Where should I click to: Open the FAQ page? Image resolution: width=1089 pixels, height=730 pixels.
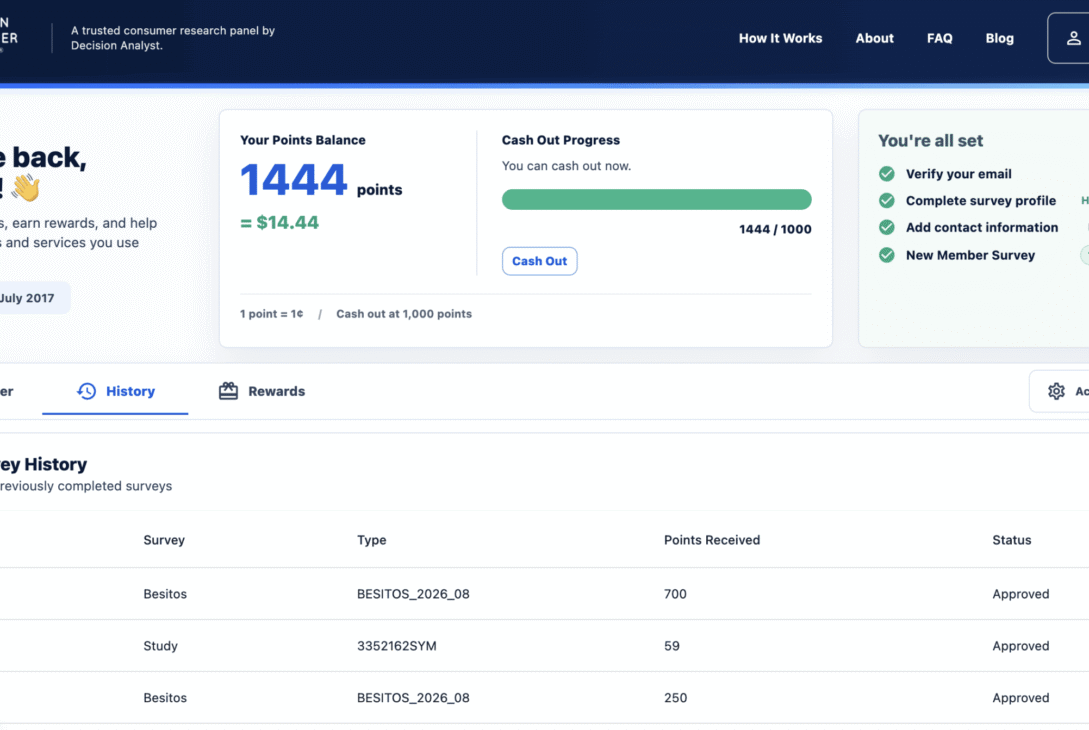coord(940,38)
